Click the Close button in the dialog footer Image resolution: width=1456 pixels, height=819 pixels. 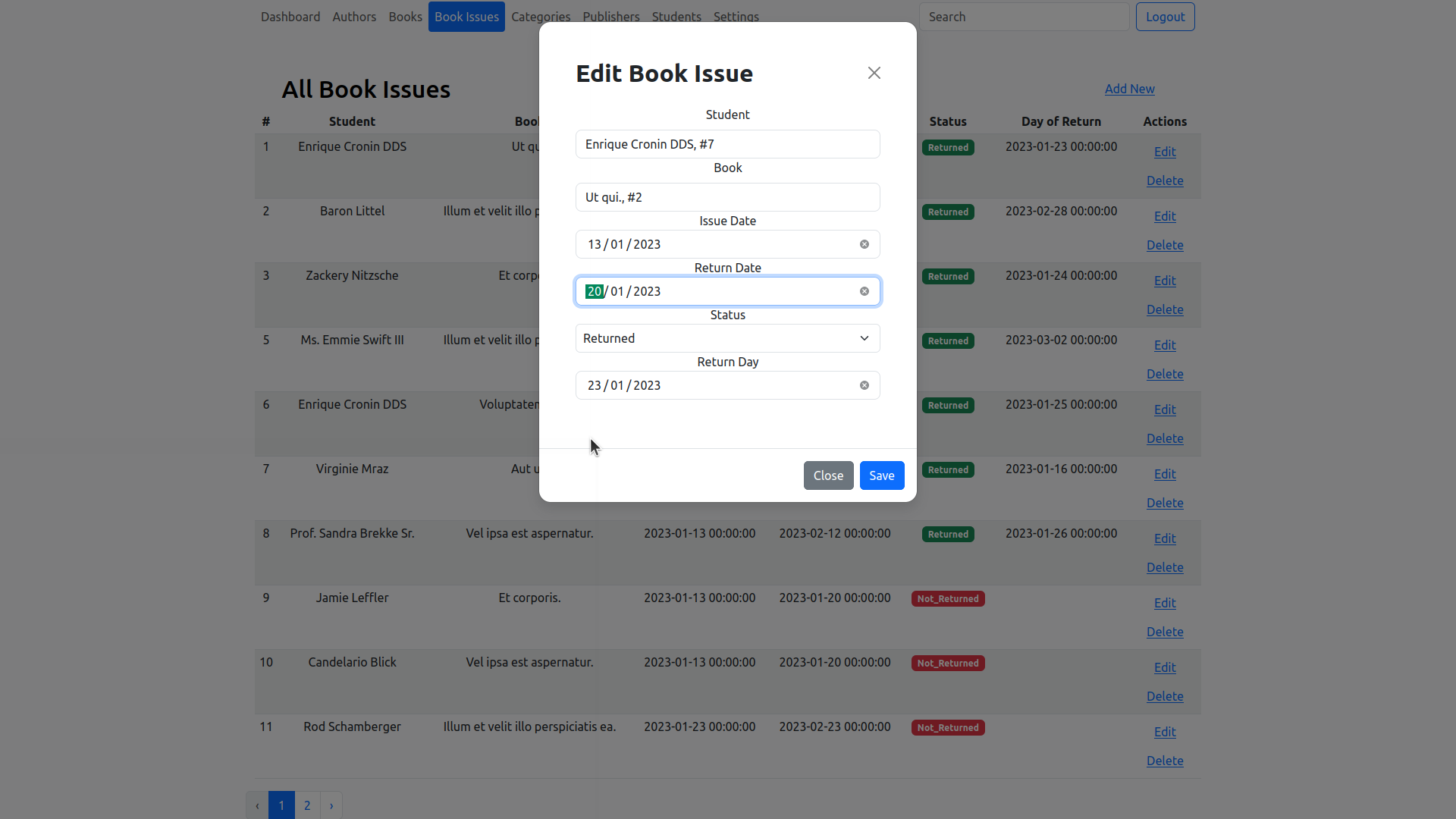[828, 475]
